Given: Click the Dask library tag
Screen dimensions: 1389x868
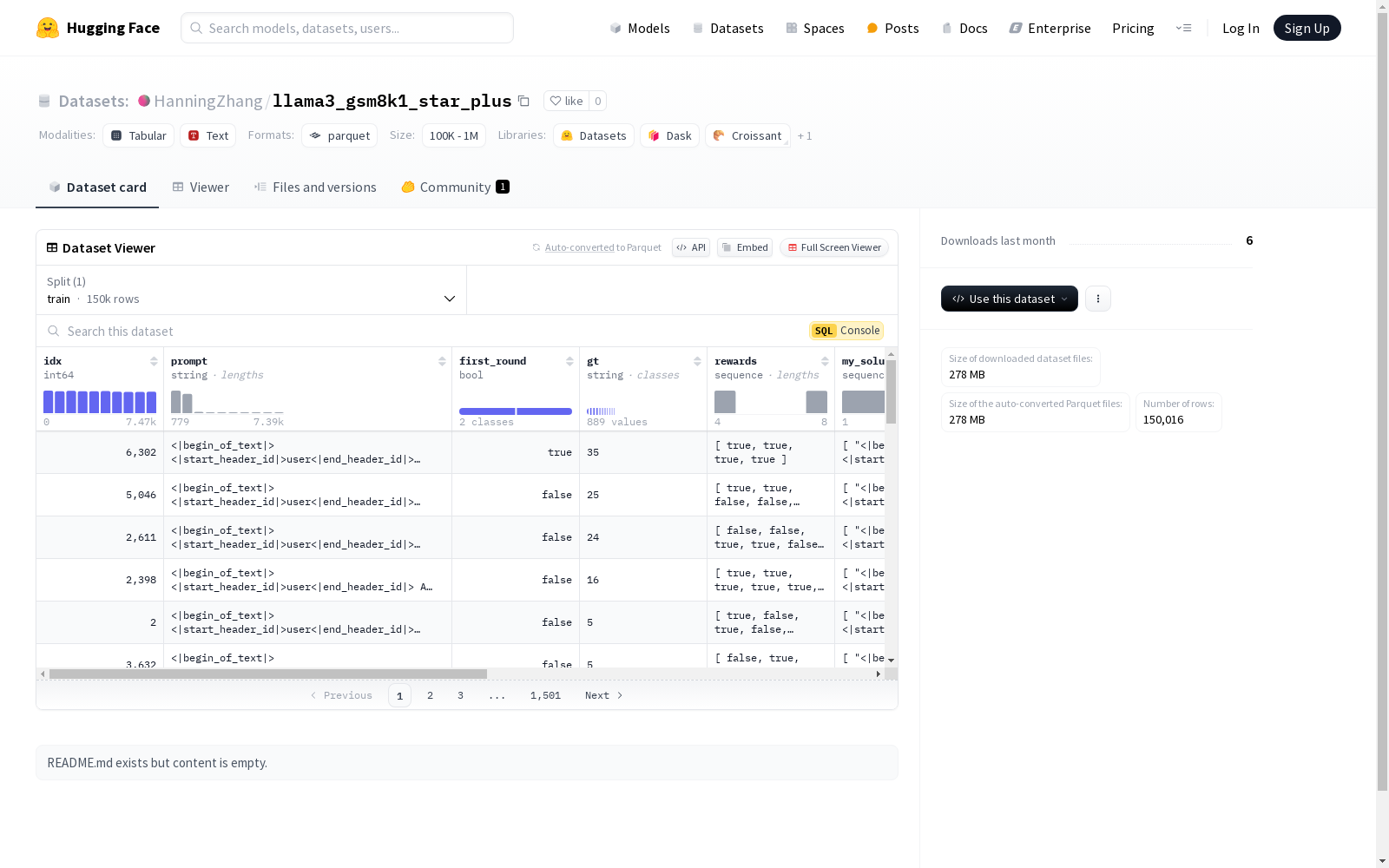Looking at the screenshot, I should [669, 135].
